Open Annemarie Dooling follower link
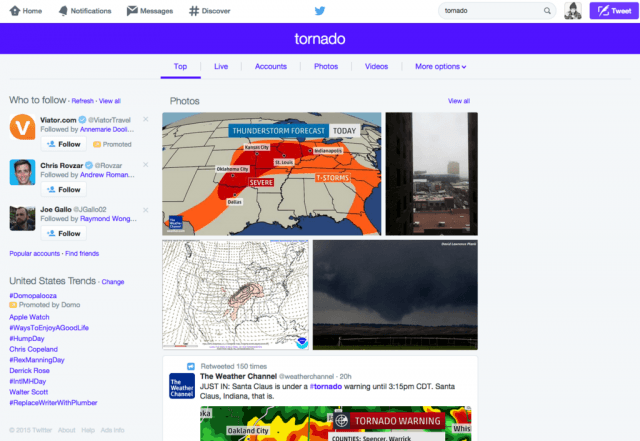This screenshot has width=640, height=441. pyautogui.click(x=107, y=129)
